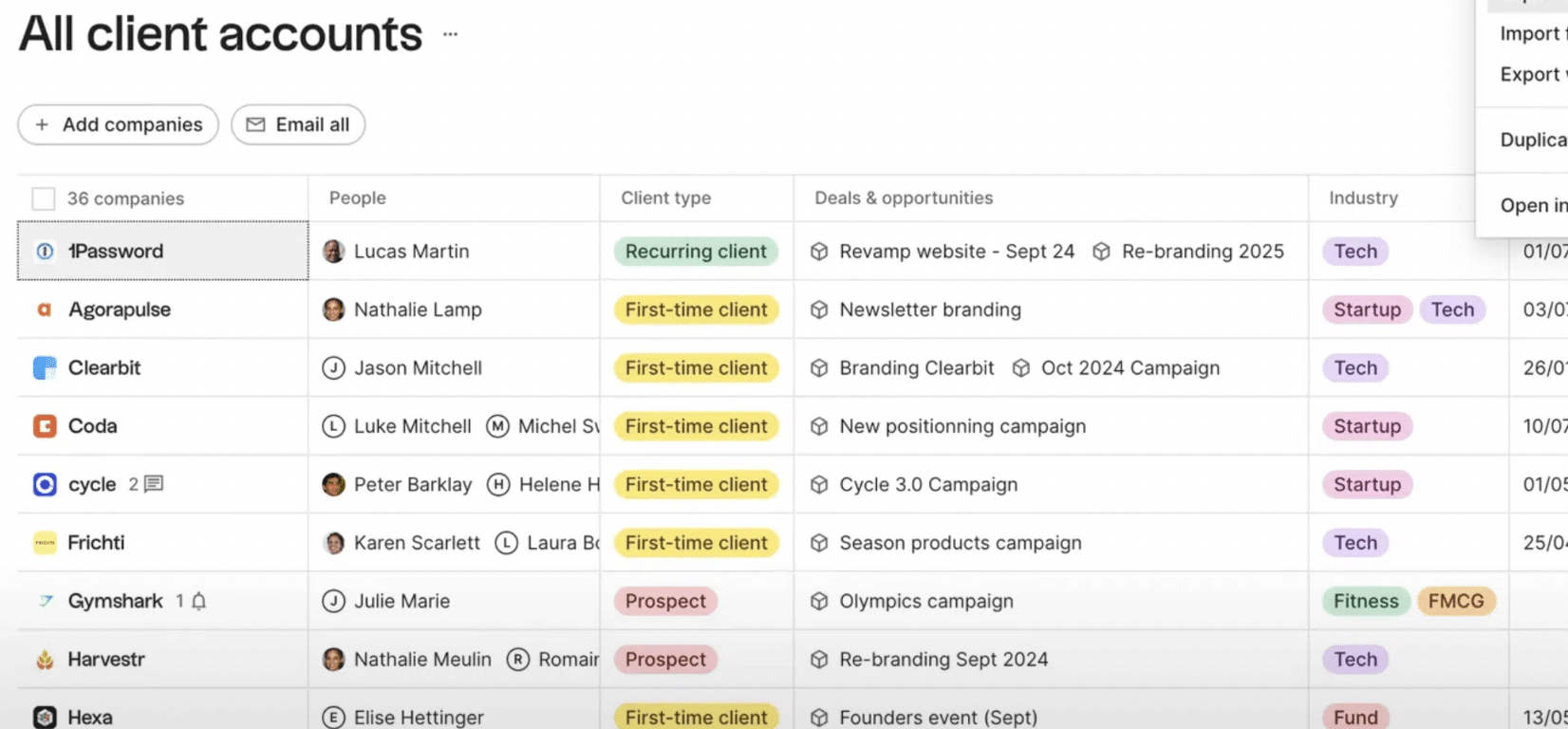Click Peter Barklay's avatar photo
The width and height of the screenshot is (1568, 729).
pos(333,484)
